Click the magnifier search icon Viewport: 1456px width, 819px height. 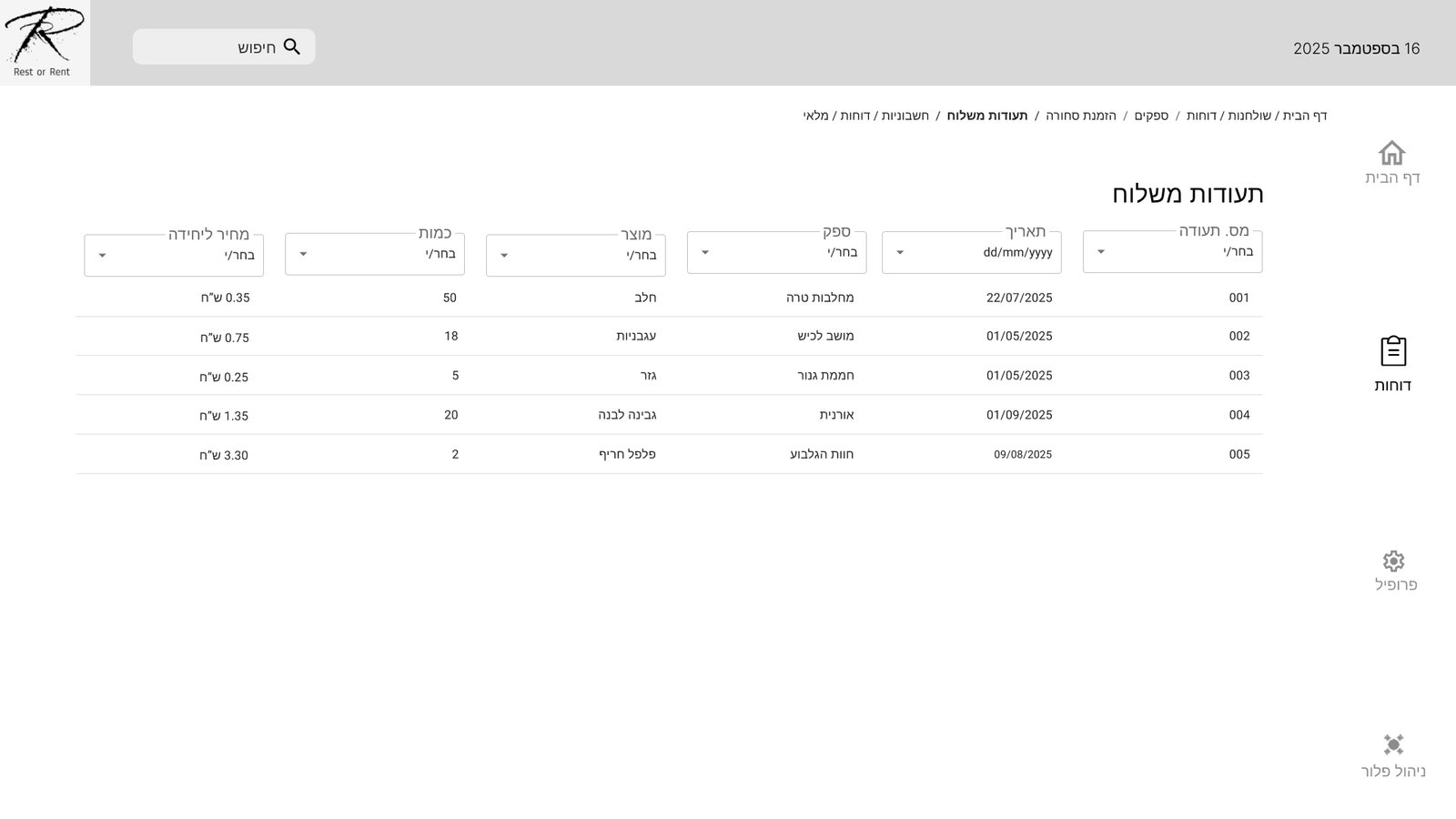coord(292,47)
